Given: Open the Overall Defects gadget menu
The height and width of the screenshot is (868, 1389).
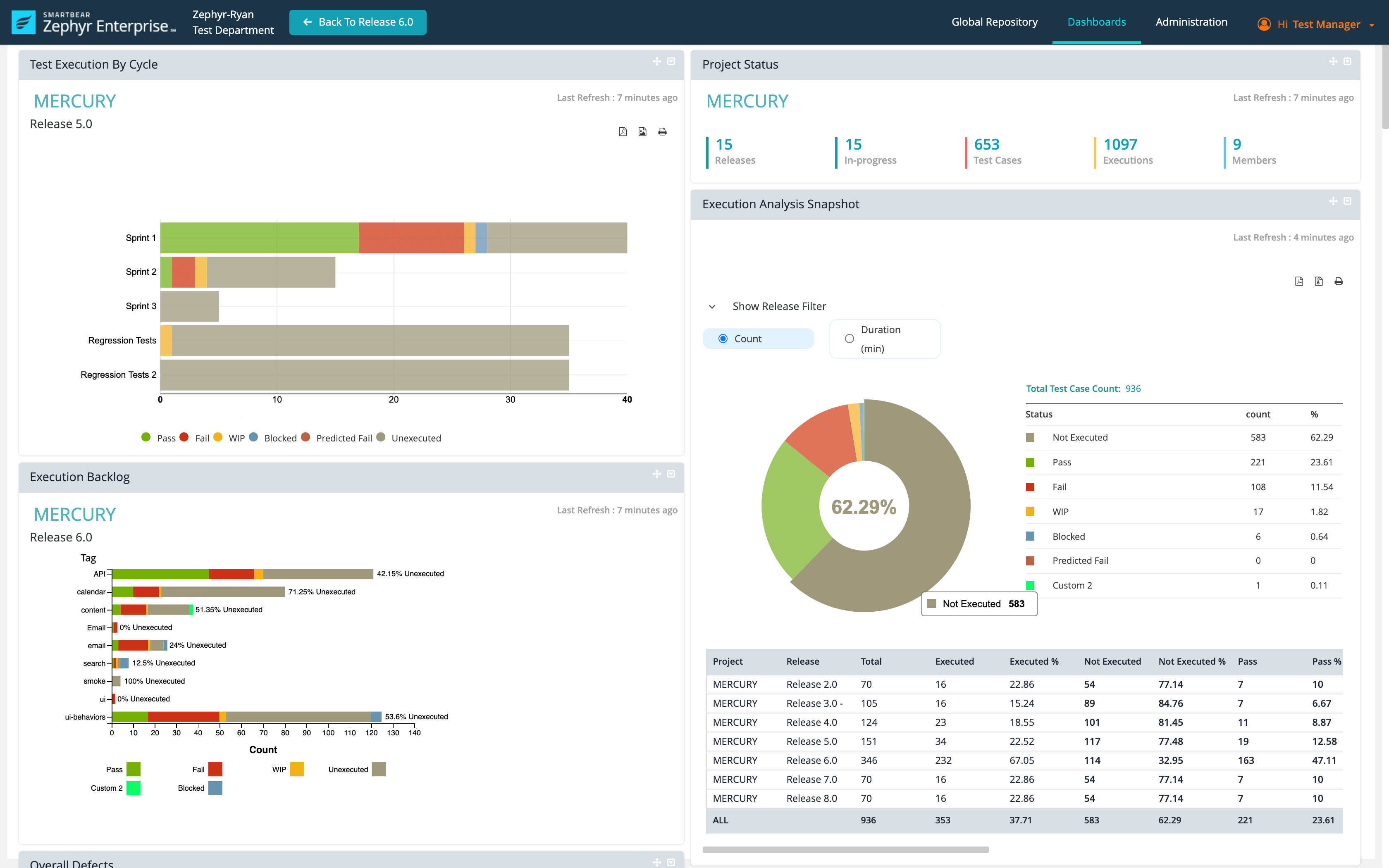Looking at the screenshot, I should coord(671,862).
